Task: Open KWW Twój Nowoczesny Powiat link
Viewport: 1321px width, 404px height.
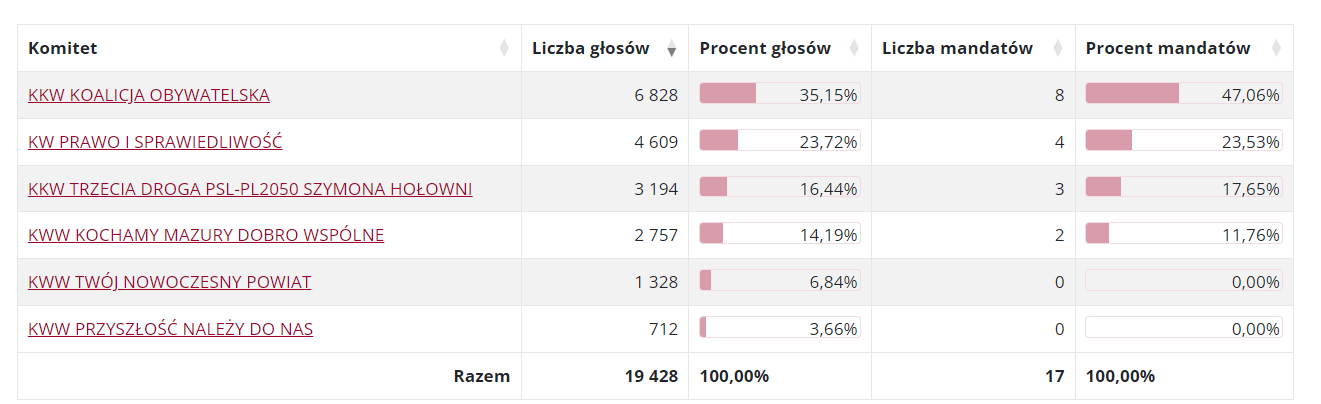Action: tap(169, 282)
